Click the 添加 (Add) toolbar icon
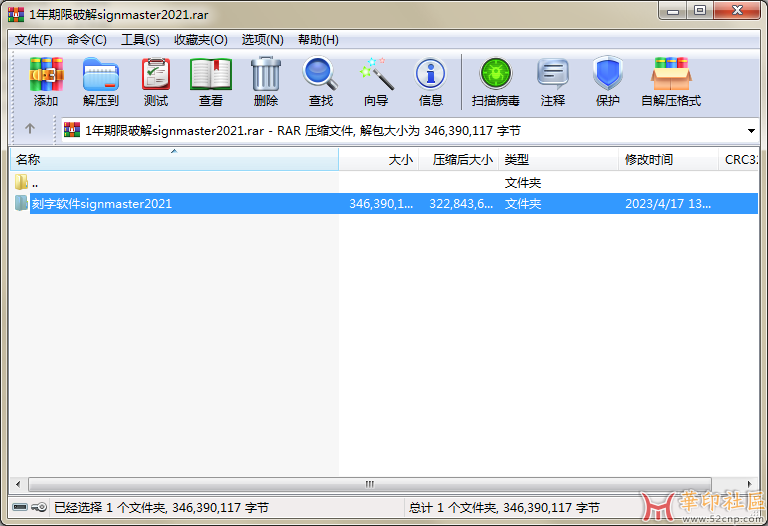Screen dimensions: 768x526 (x=46, y=74)
